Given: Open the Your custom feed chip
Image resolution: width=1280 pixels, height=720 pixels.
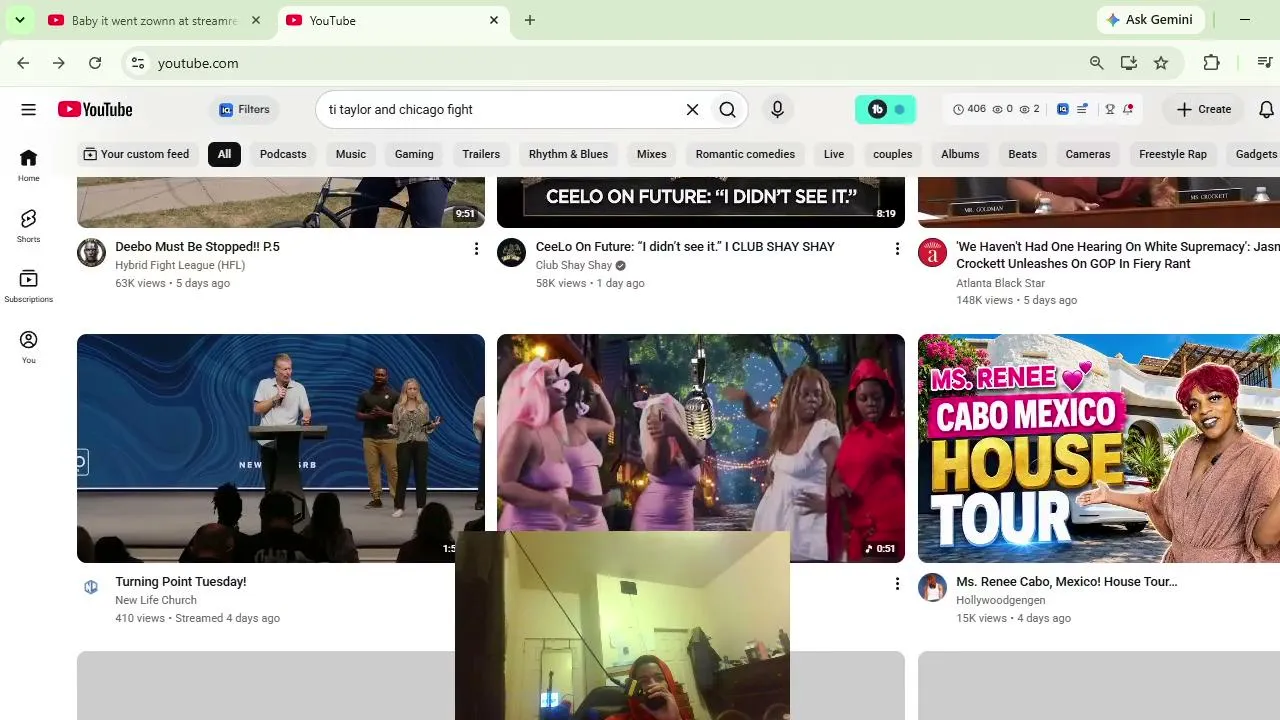Looking at the screenshot, I should coord(136,154).
